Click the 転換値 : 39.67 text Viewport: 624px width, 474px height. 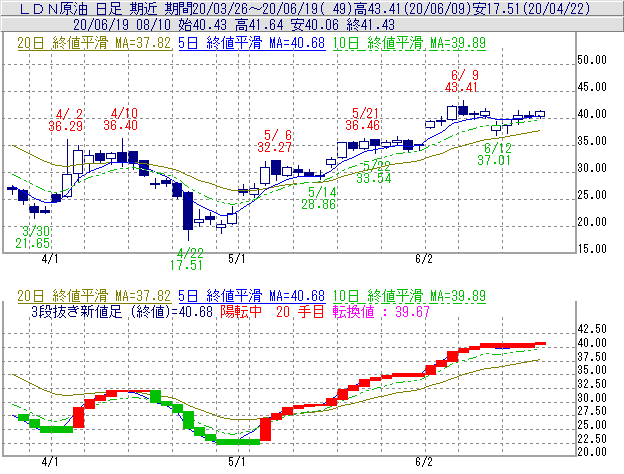tap(381, 312)
